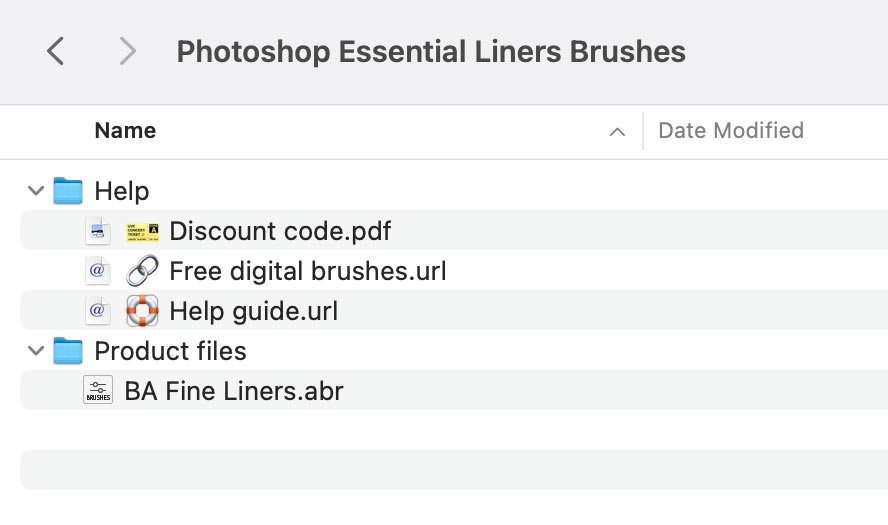
Task: Click the PDF document icon beside Discount code
Action: [97, 231]
